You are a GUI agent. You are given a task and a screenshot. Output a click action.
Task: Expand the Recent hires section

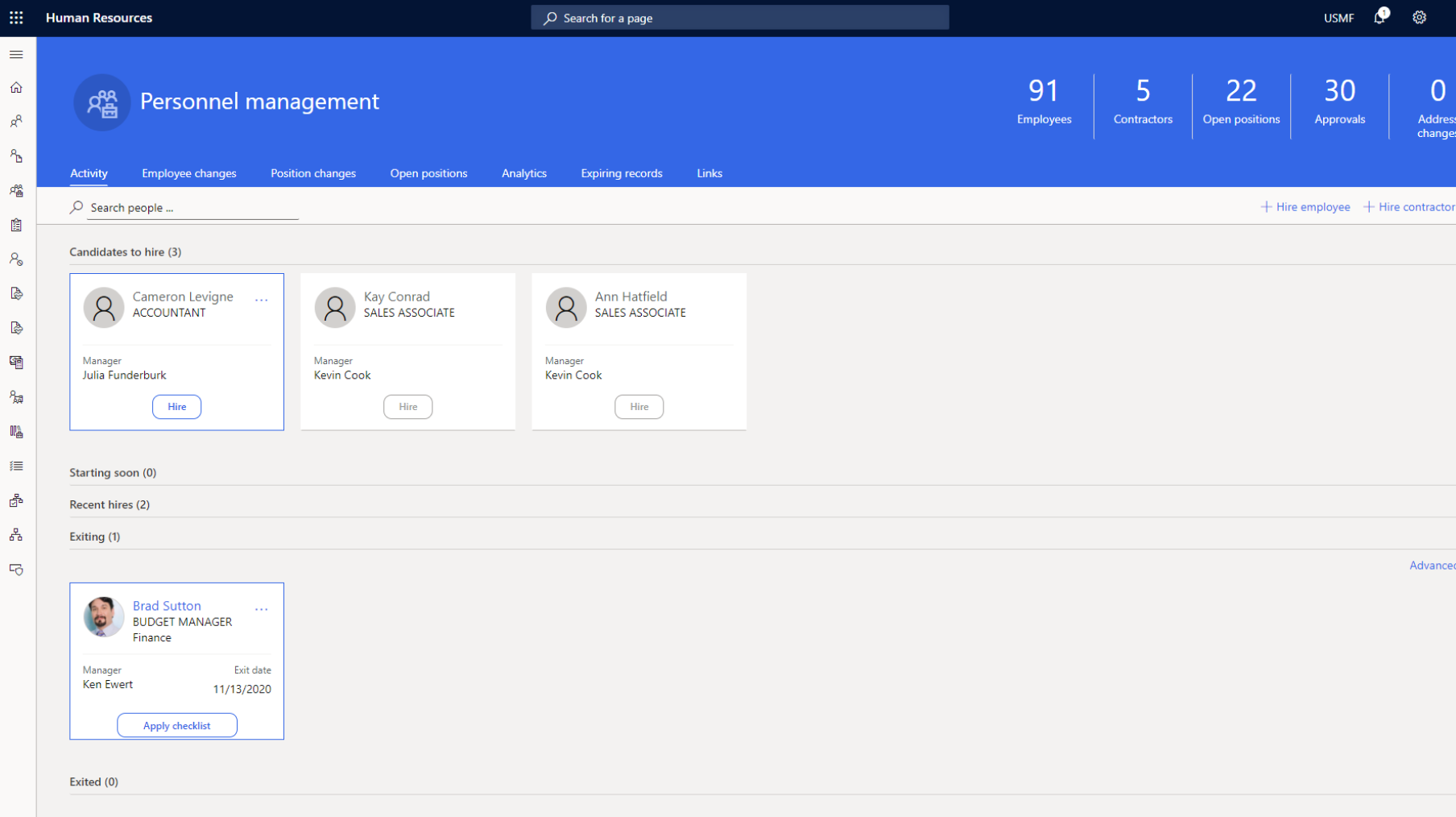[110, 505]
